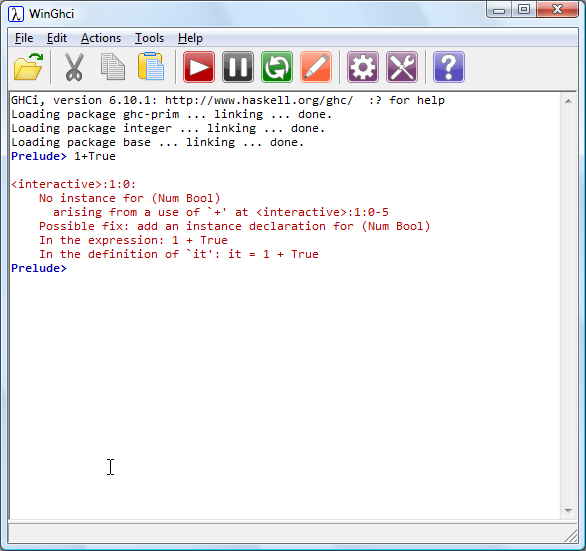
Task: Open help via blue question mark icon
Action: click(449, 67)
